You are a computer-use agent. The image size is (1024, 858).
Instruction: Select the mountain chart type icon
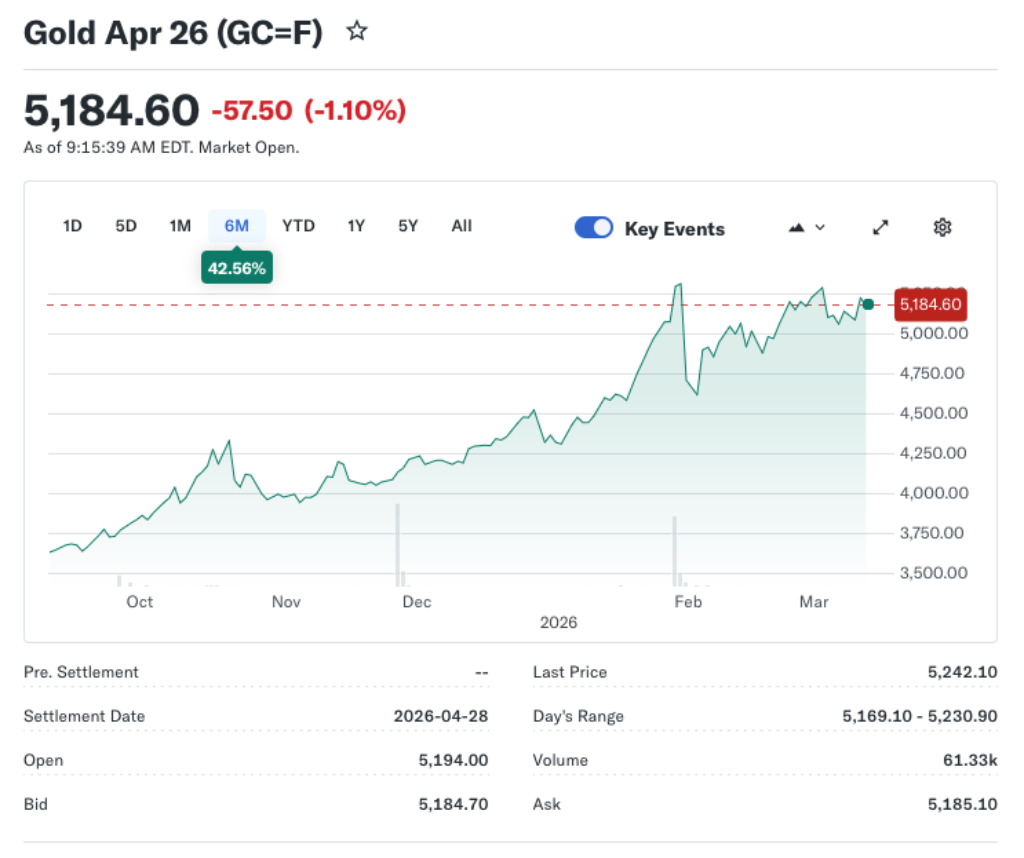point(796,227)
